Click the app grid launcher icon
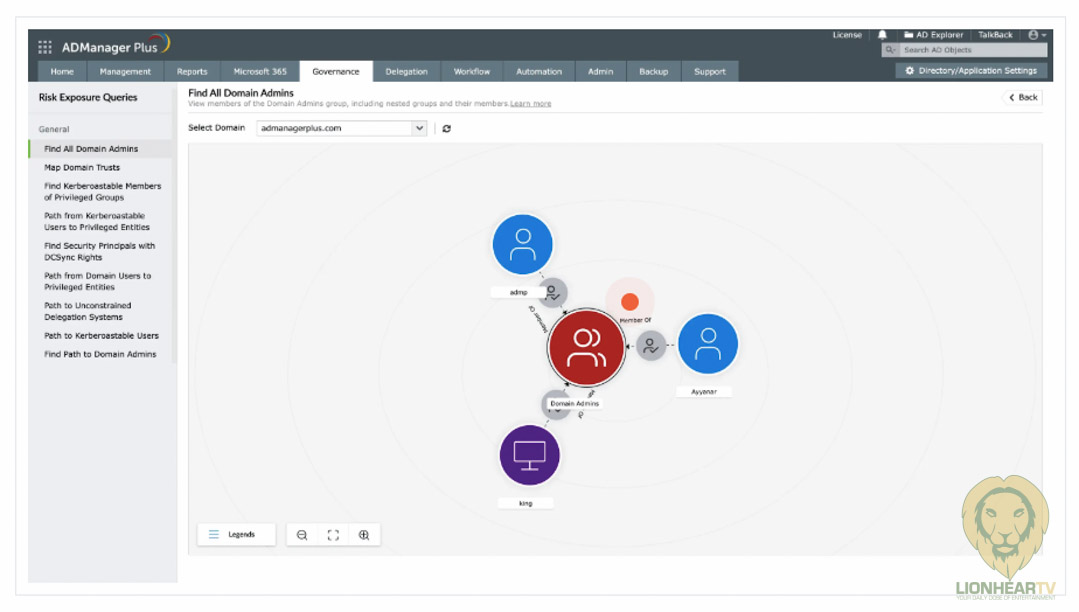1079x612 pixels. point(45,47)
